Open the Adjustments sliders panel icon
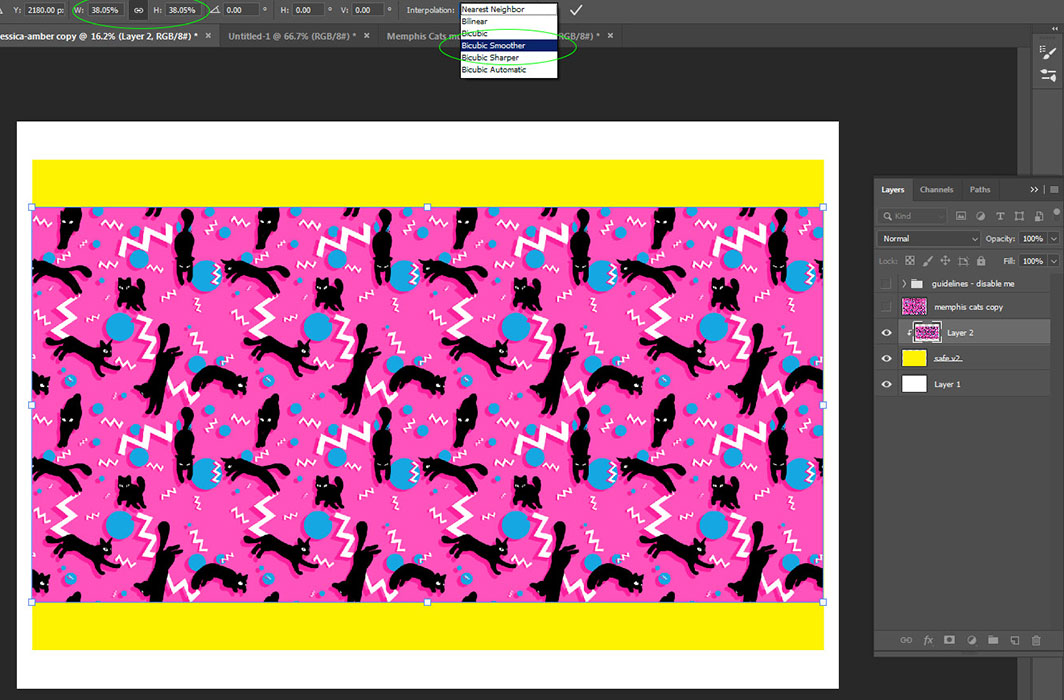The image size is (1064, 700). pyautogui.click(x=1048, y=75)
